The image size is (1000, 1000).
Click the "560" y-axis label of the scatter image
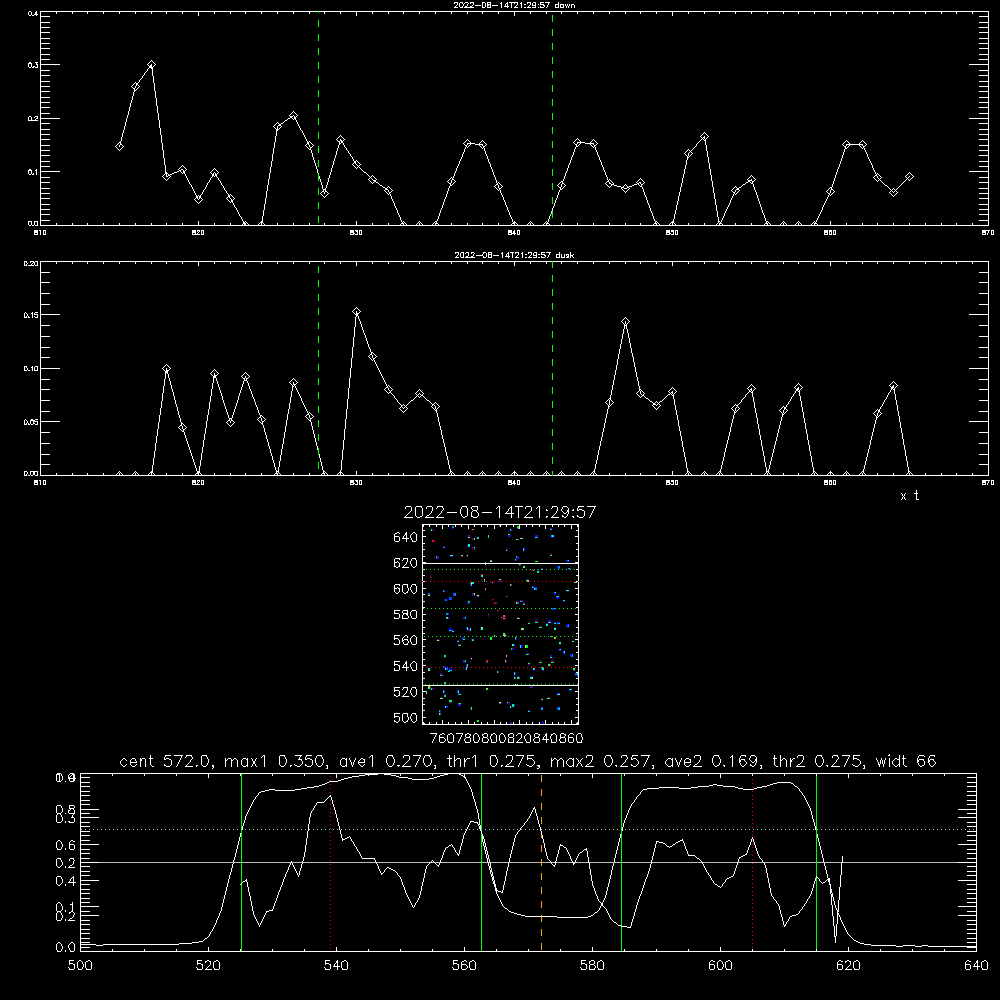[x=406, y=640]
